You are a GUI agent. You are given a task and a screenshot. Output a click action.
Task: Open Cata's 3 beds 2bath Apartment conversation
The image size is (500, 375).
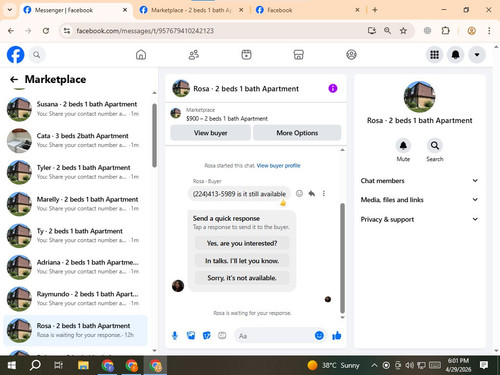point(75,141)
